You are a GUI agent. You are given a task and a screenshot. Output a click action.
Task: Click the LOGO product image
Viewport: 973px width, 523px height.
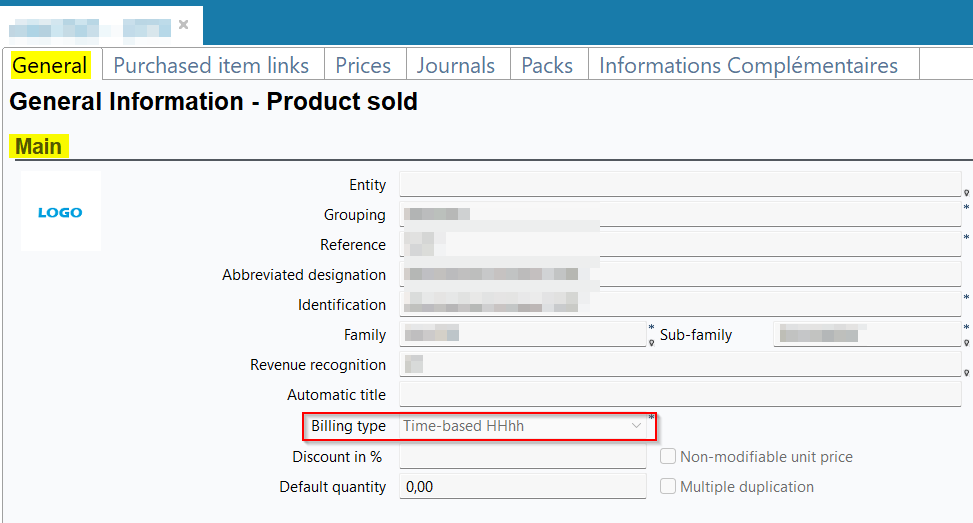click(x=60, y=212)
